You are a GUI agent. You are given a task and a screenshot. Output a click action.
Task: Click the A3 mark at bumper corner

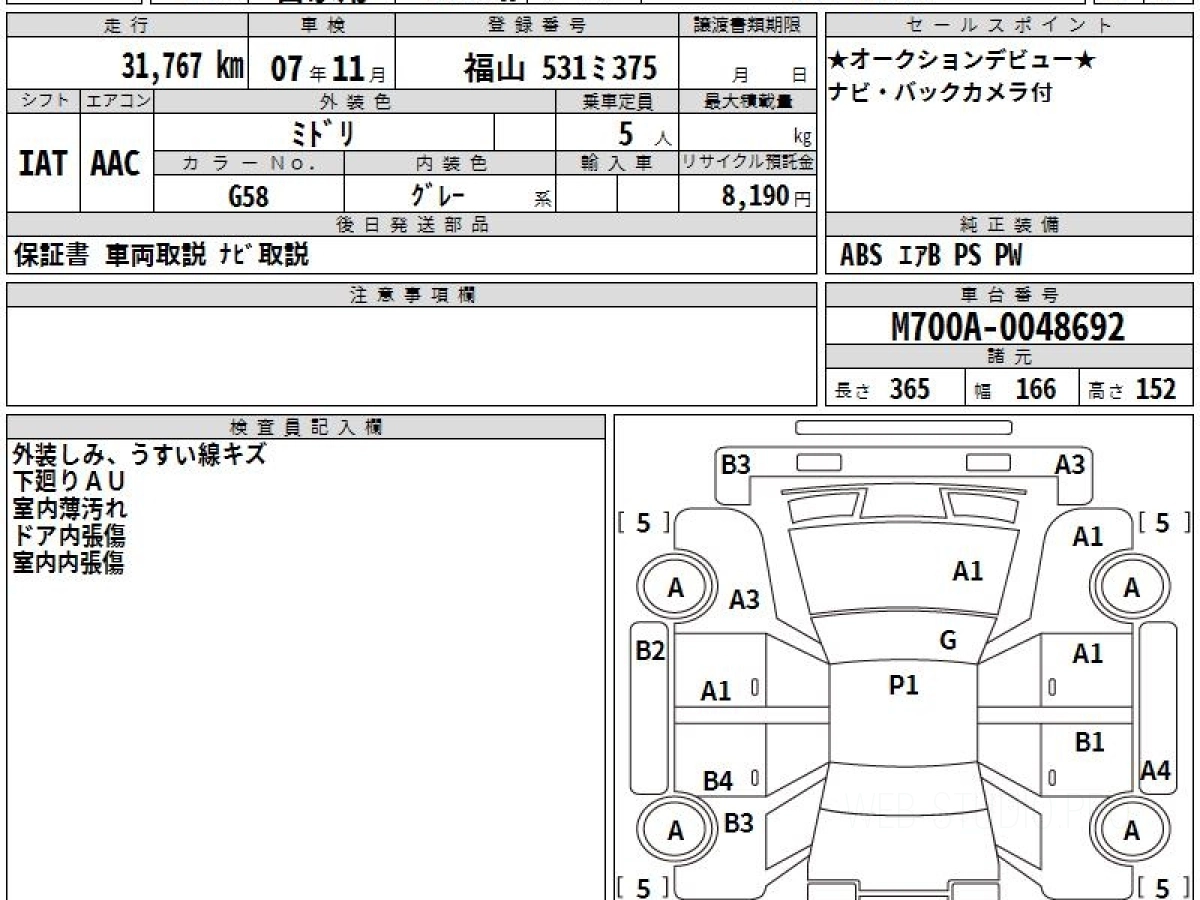tap(1070, 464)
